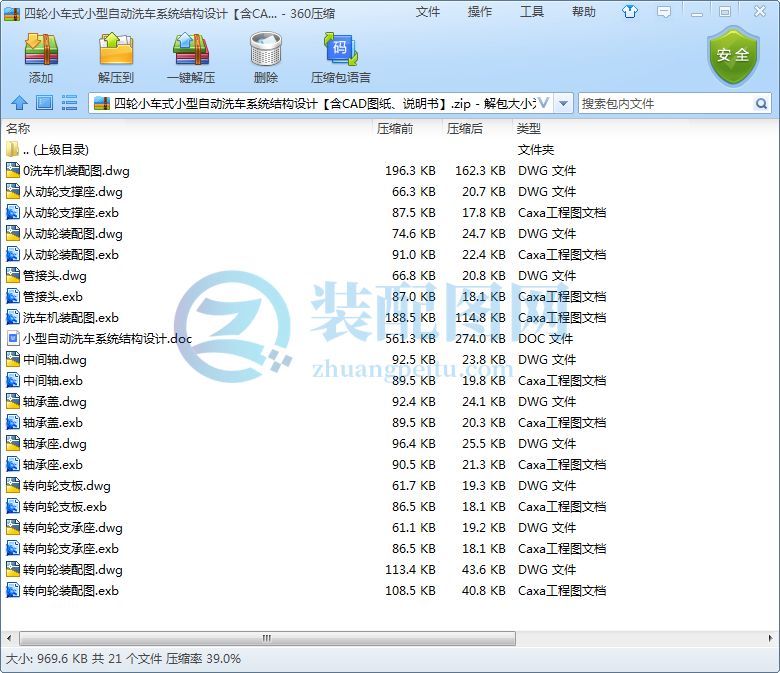The image size is (780, 673).
Task: Click the scrollbar right arrow
Action: pyautogui.click(x=771, y=638)
